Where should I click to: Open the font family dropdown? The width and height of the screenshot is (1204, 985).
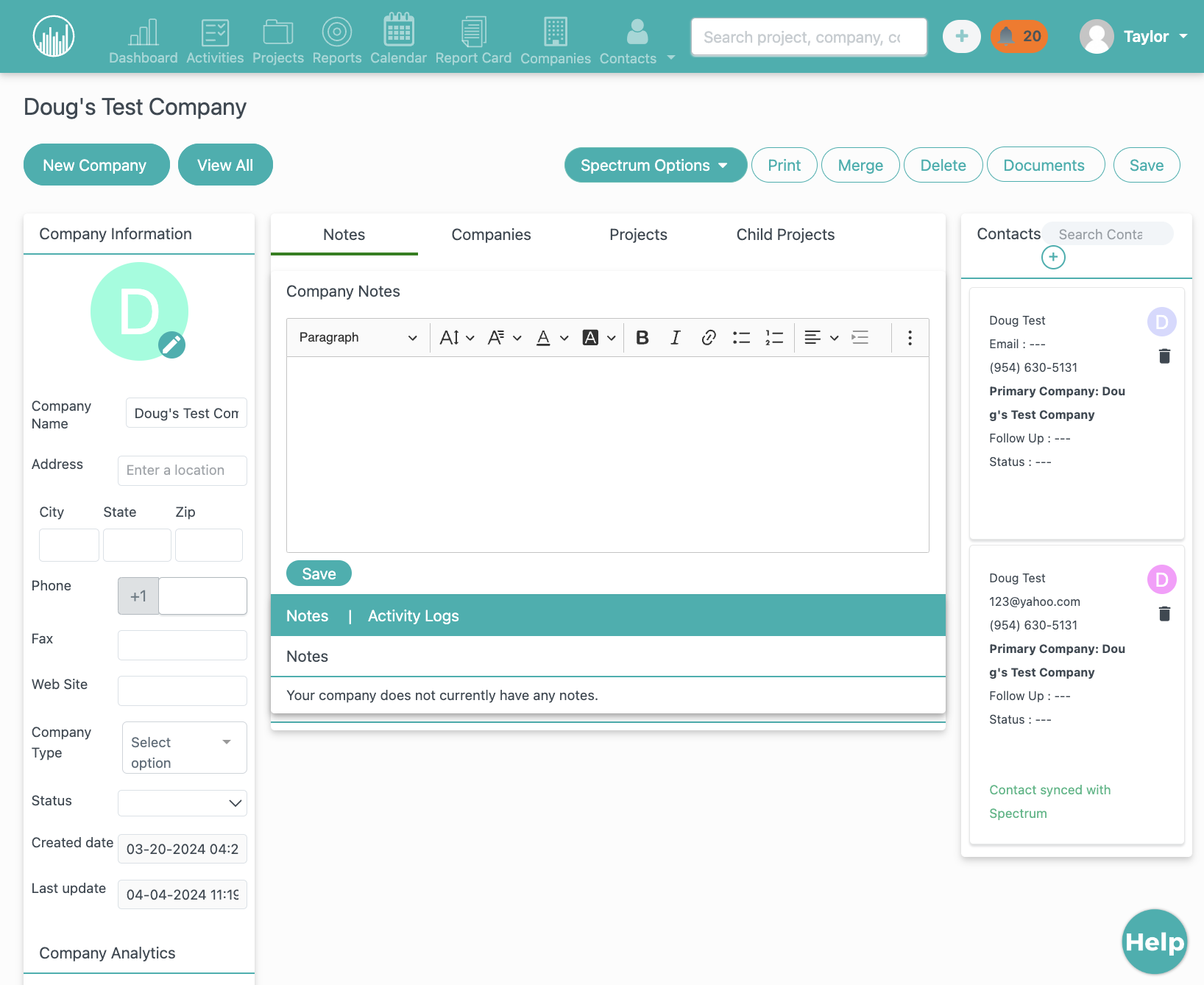pos(505,337)
